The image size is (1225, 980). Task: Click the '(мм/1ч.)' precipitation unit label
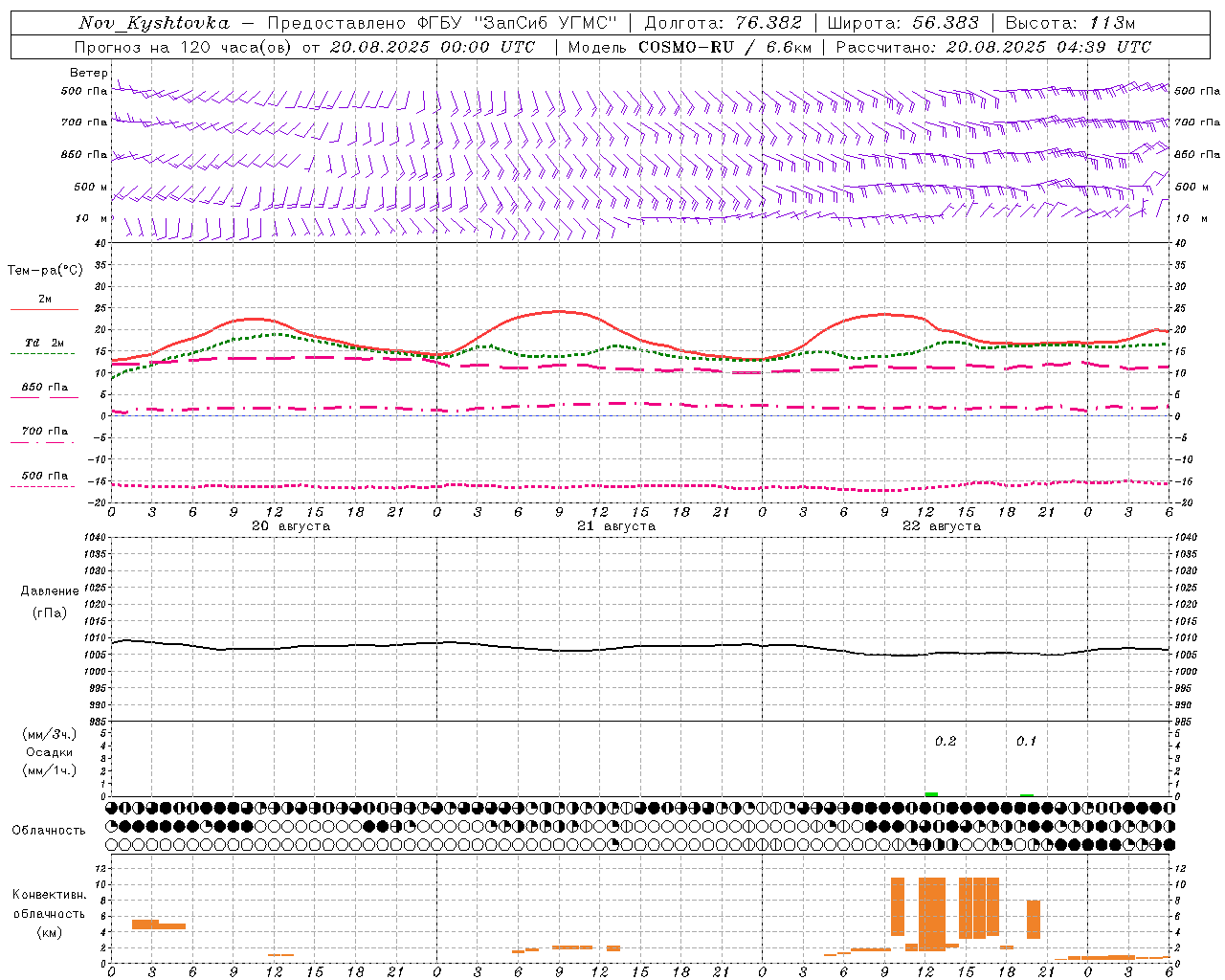(x=50, y=770)
